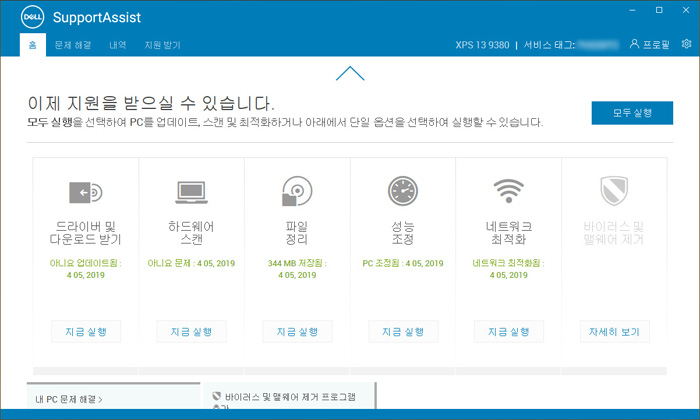Click the 하드웨어 스캔 title
This screenshot has height=420, width=700.
coord(192,233)
